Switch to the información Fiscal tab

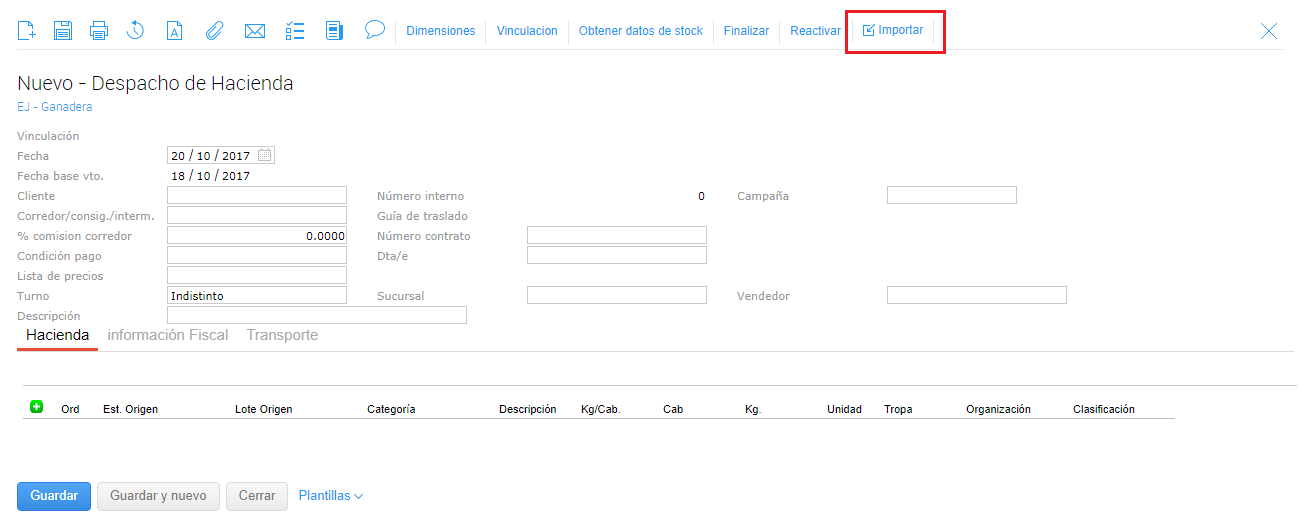[168, 336]
